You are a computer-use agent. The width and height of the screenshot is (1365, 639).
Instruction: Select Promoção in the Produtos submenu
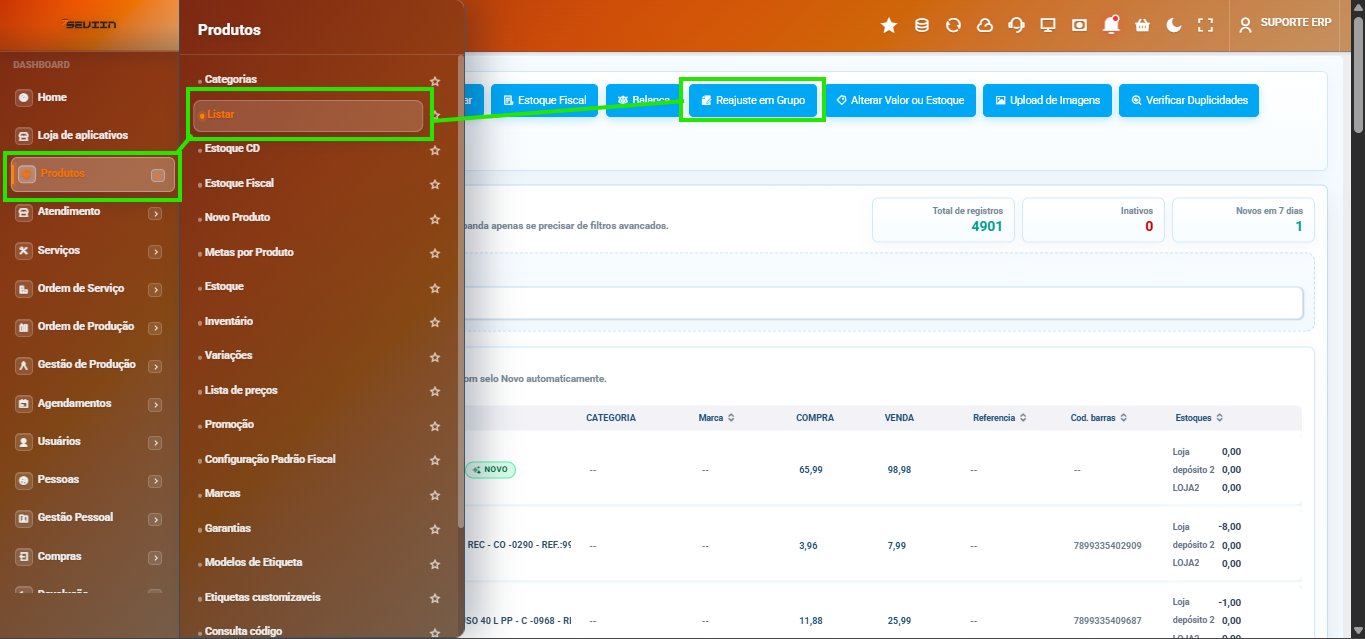pyautogui.click(x=229, y=424)
